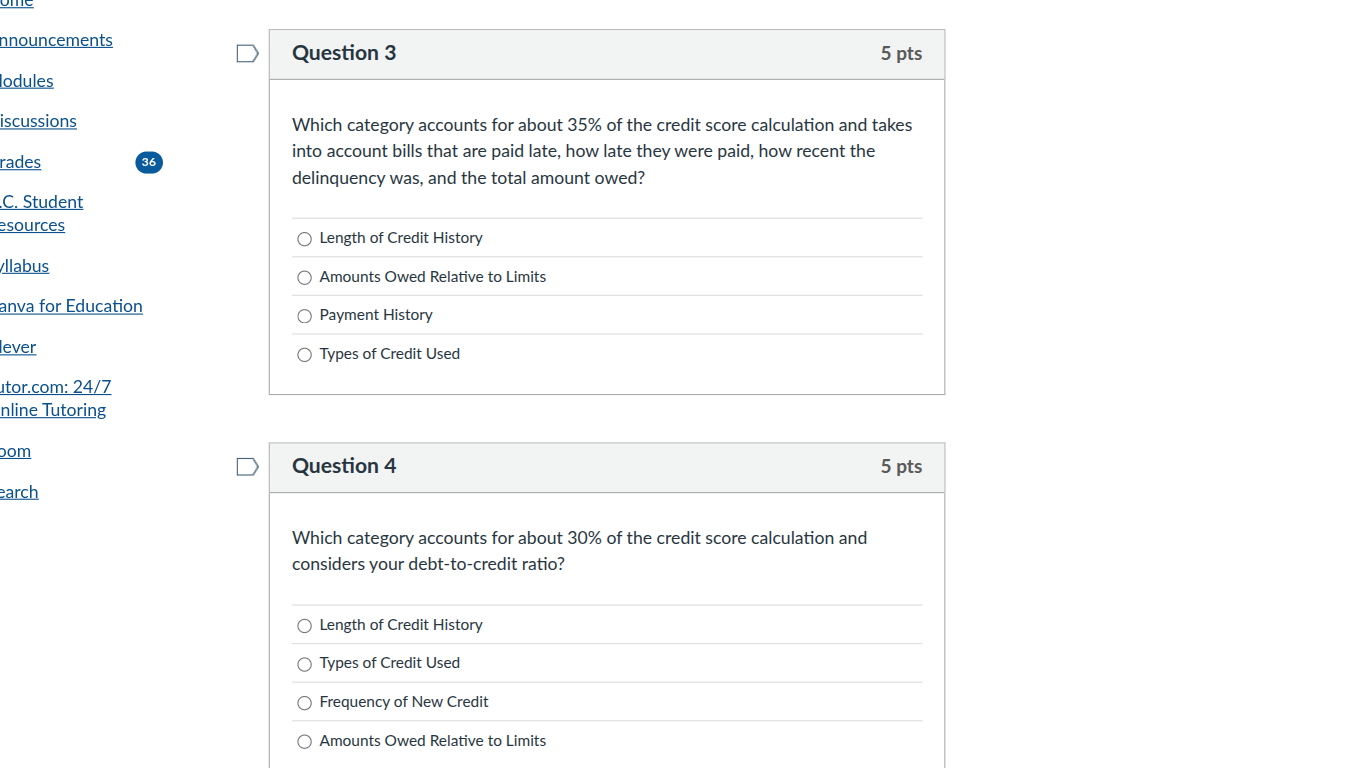Flag Question 4 for review
The height and width of the screenshot is (768, 1366).
click(247, 466)
